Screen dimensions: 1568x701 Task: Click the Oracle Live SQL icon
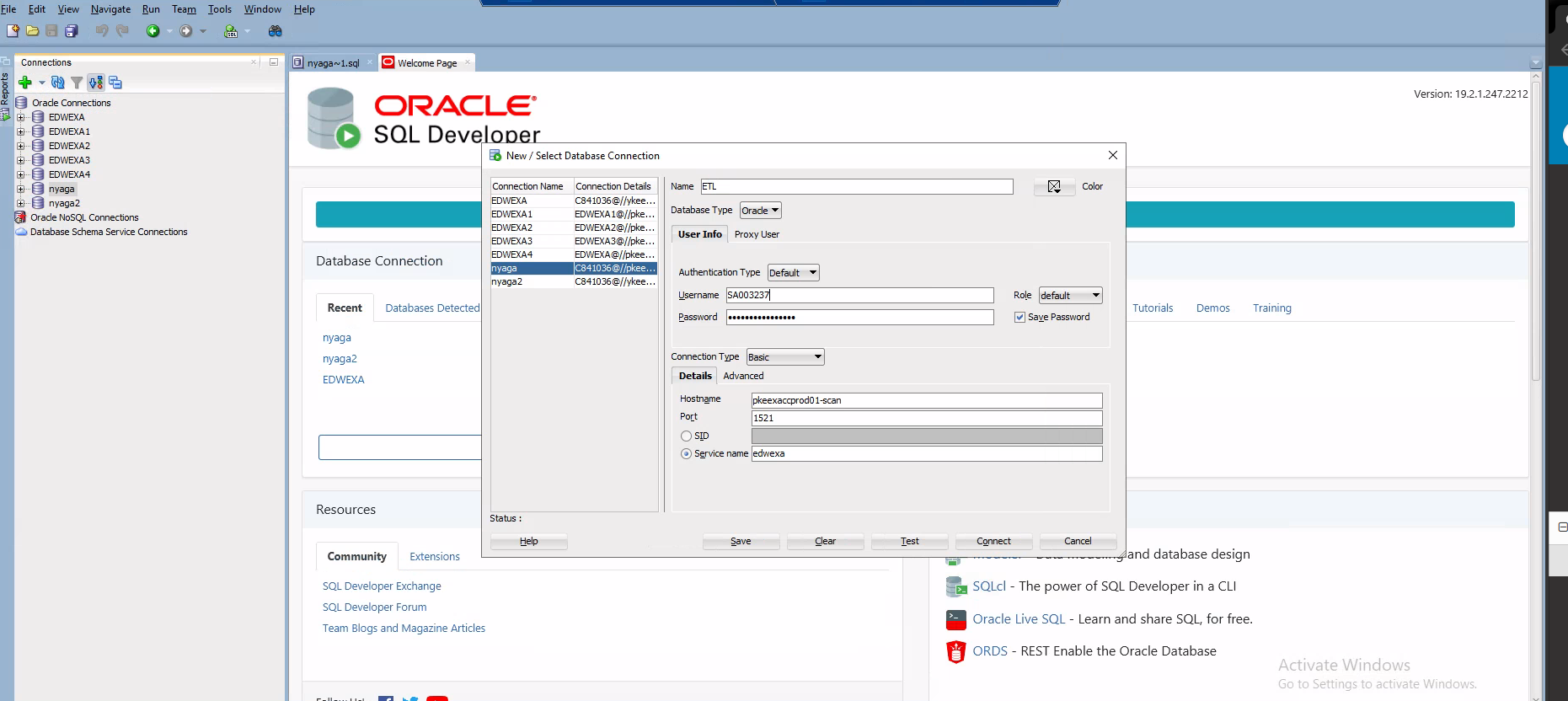(956, 619)
